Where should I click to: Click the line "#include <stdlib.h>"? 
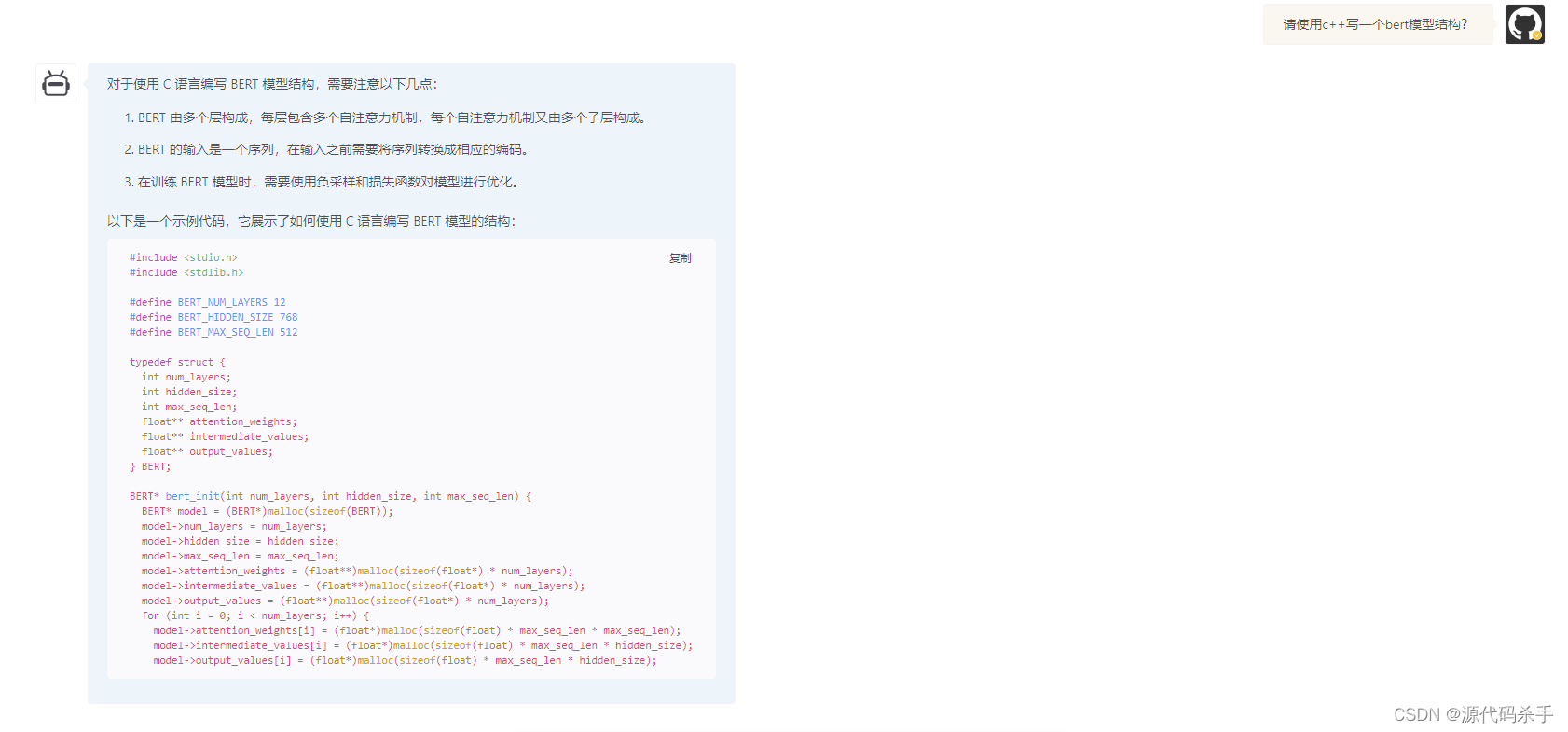[186, 272]
